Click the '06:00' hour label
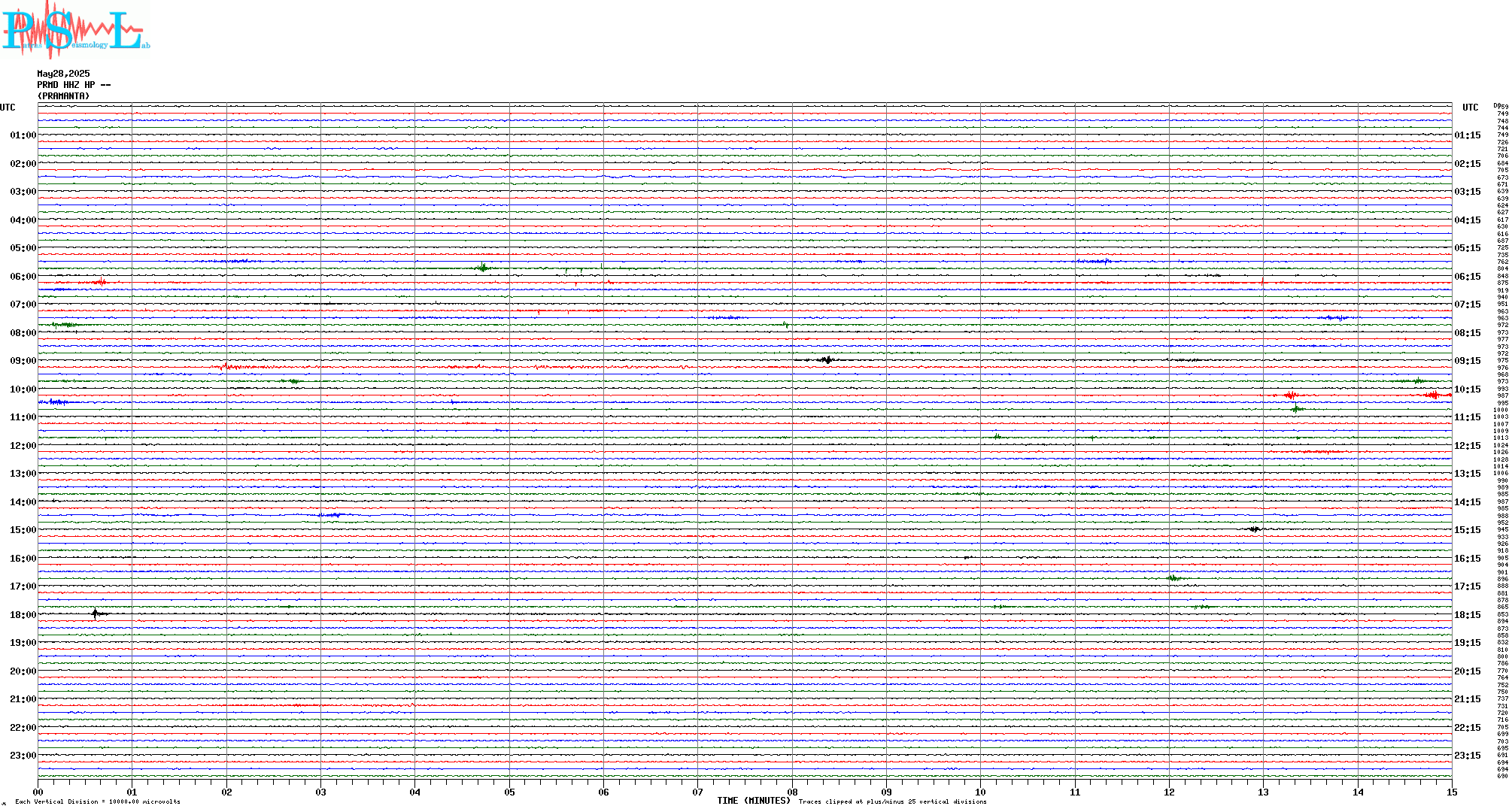The width and height of the screenshot is (1512, 812). pyautogui.click(x=23, y=277)
